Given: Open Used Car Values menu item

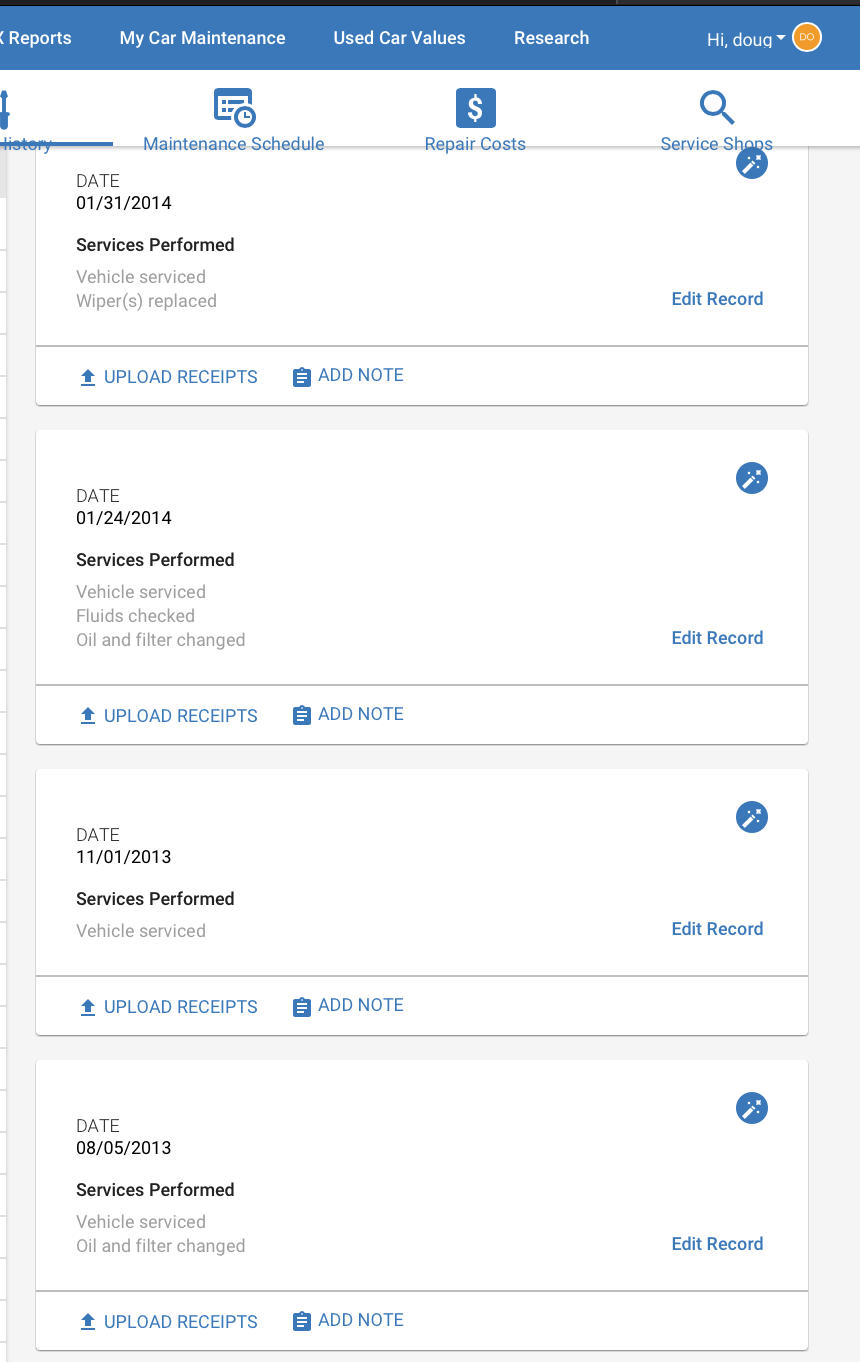Looking at the screenshot, I should (x=400, y=38).
